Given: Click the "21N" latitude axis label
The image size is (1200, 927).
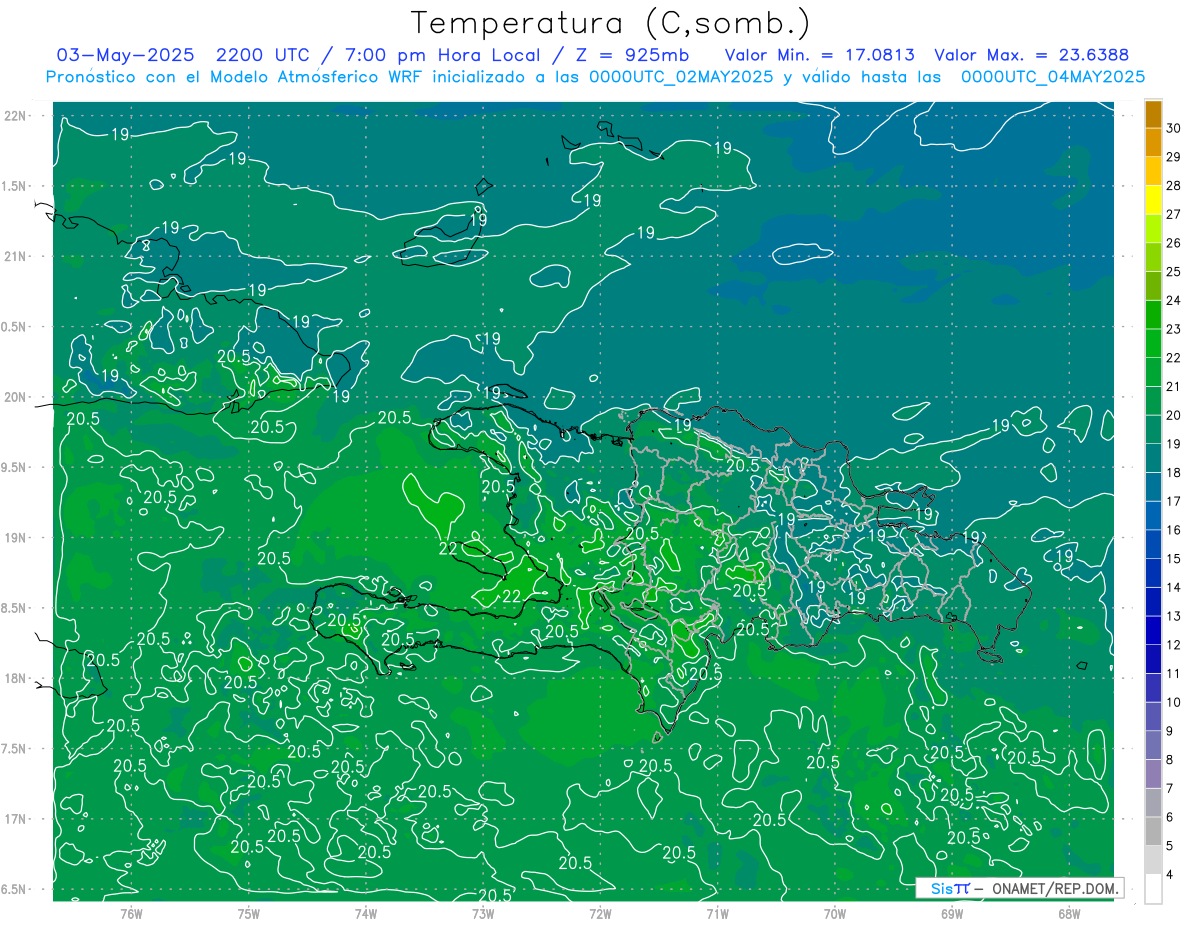Looking at the screenshot, I should point(15,256).
